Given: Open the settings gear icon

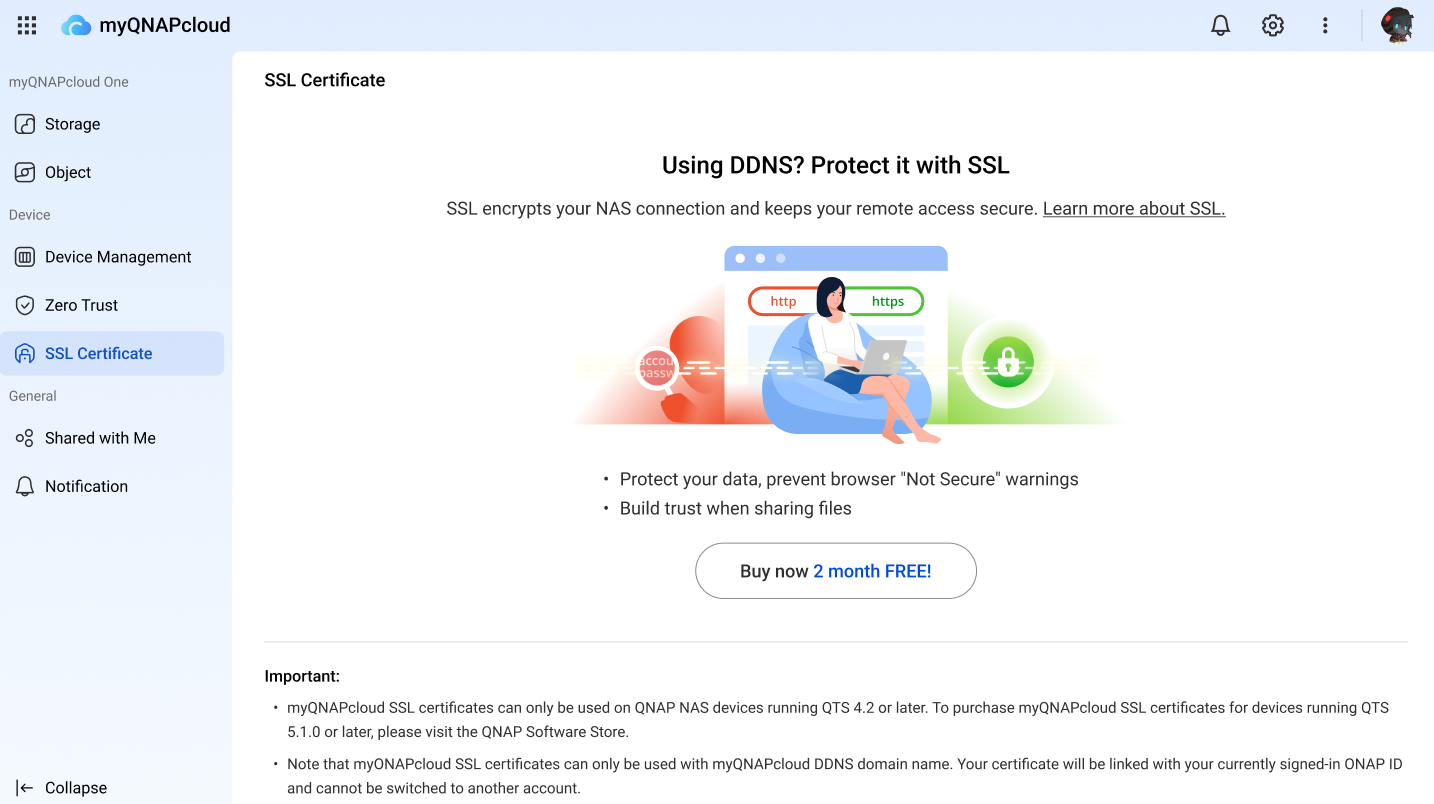Looking at the screenshot, I should 1272,26.
